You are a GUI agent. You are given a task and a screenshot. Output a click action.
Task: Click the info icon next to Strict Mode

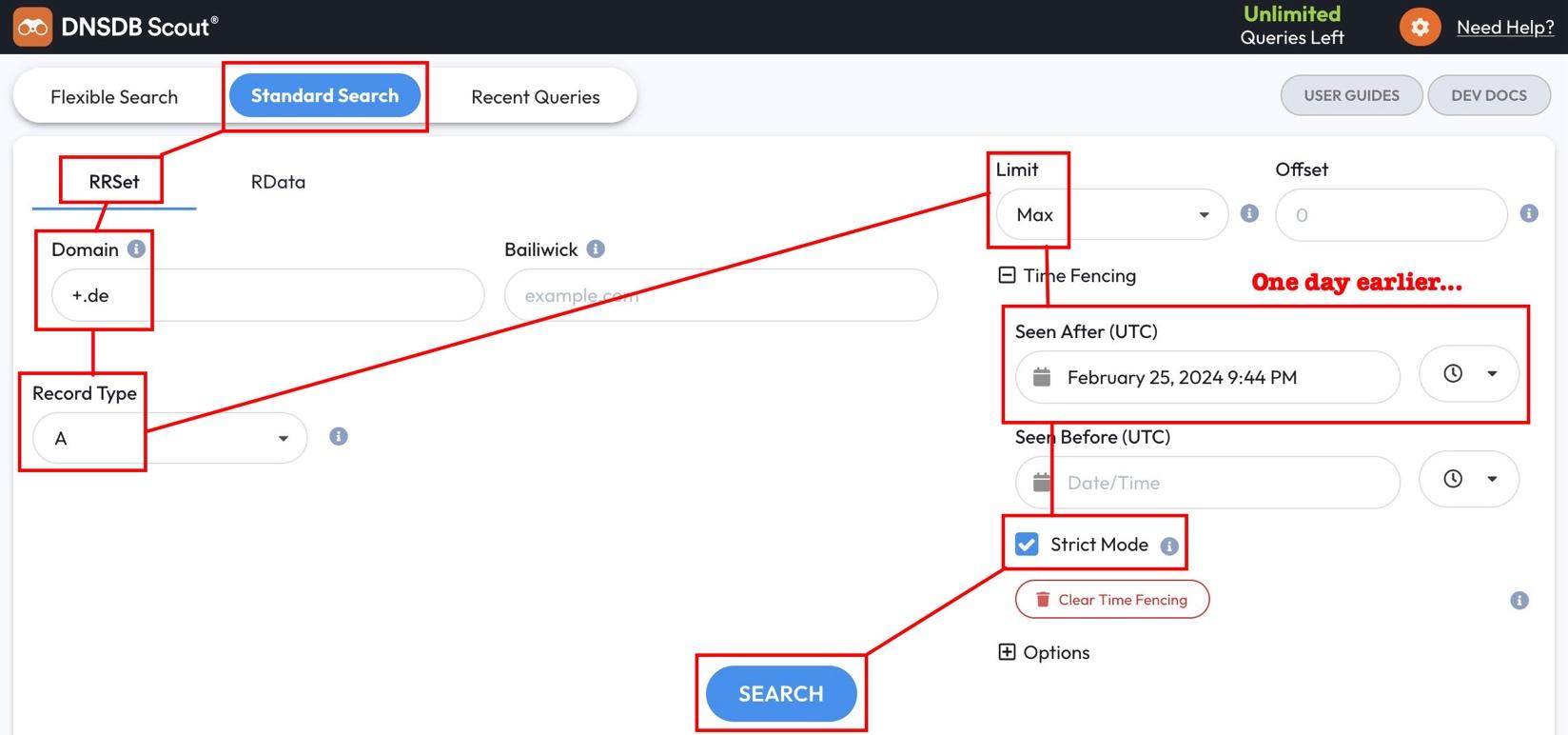point(1168,545)
